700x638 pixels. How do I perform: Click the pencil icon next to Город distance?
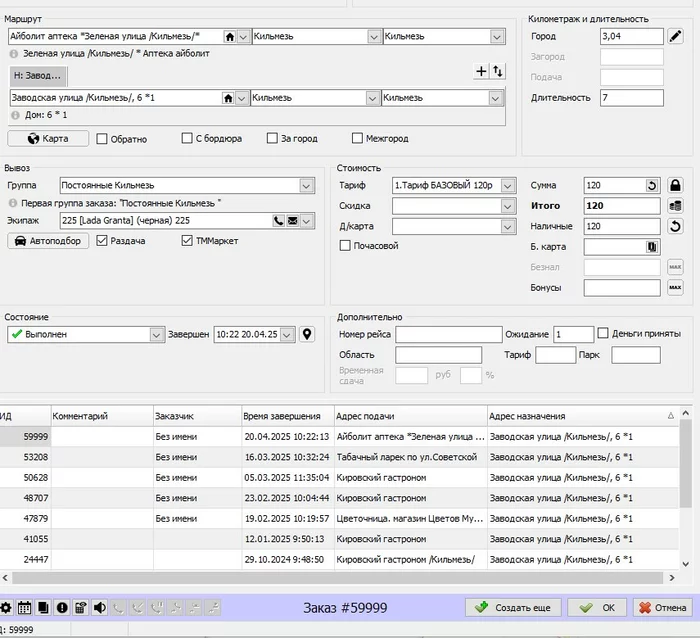676,37
